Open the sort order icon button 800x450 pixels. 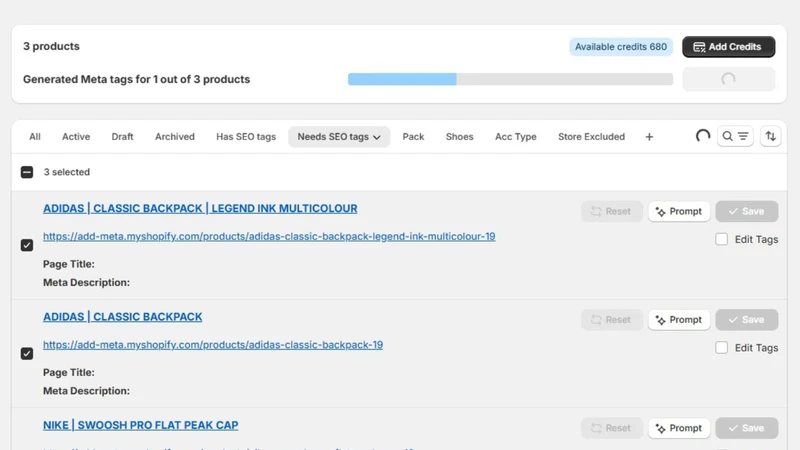(770, 136)
